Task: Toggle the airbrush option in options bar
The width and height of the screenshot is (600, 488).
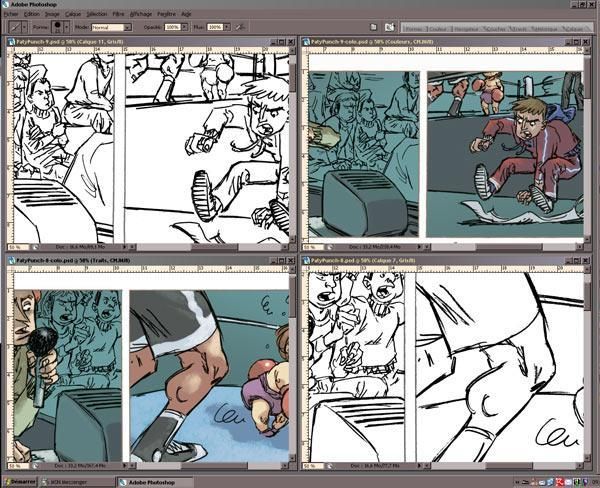Action: [x=240, y=27]
